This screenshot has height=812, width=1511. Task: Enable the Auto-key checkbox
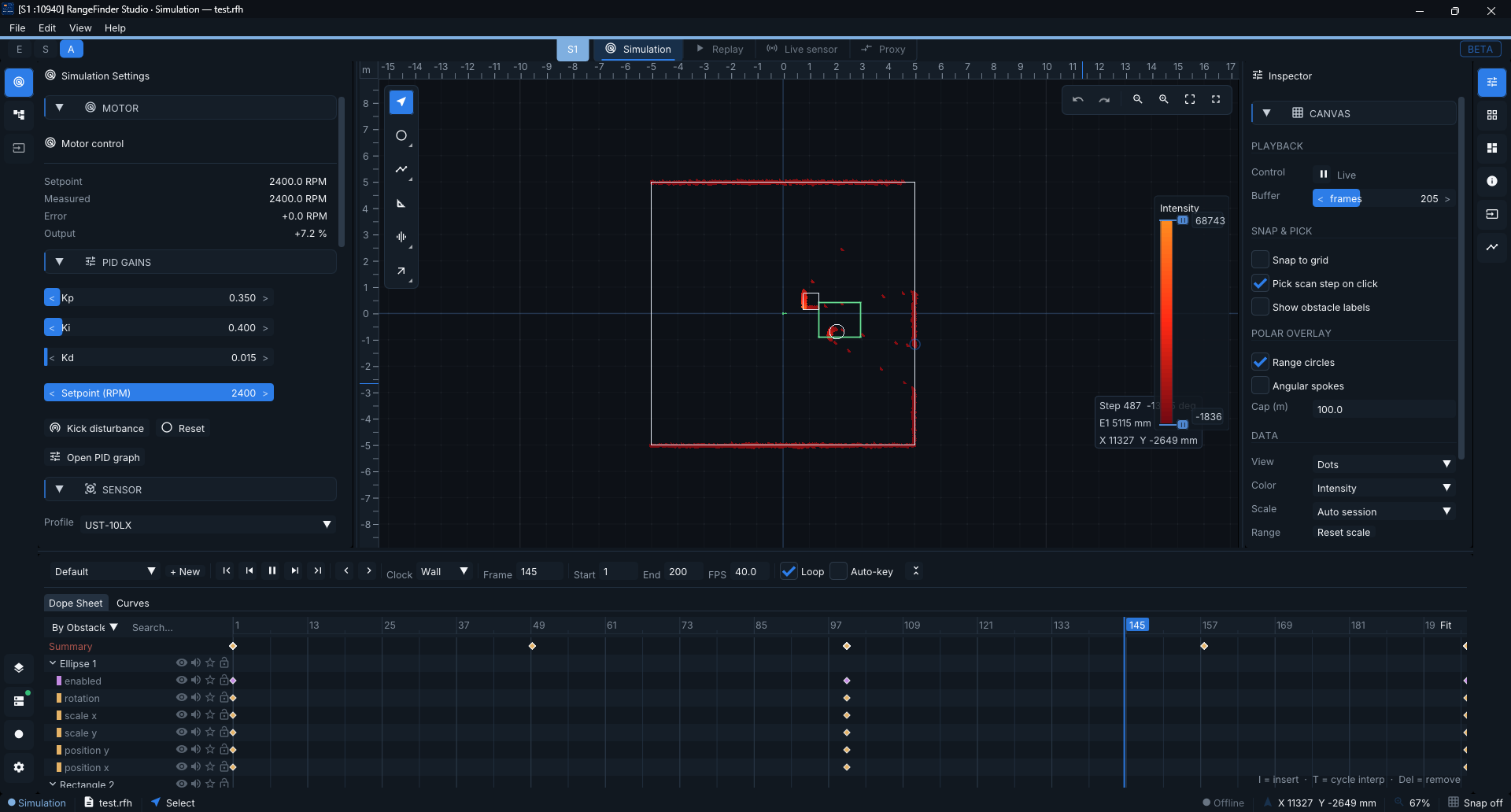click(839, 571)
